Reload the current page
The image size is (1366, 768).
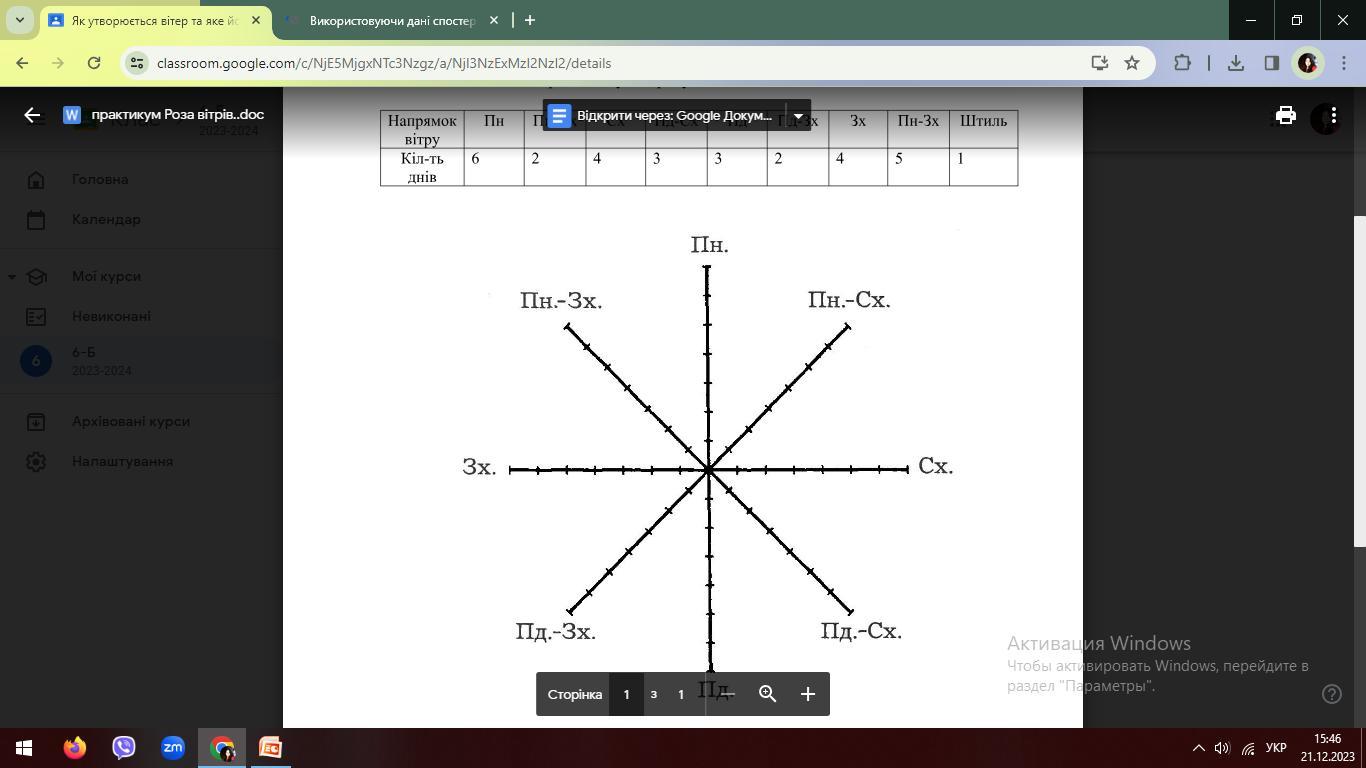click(x=94, y=63)
